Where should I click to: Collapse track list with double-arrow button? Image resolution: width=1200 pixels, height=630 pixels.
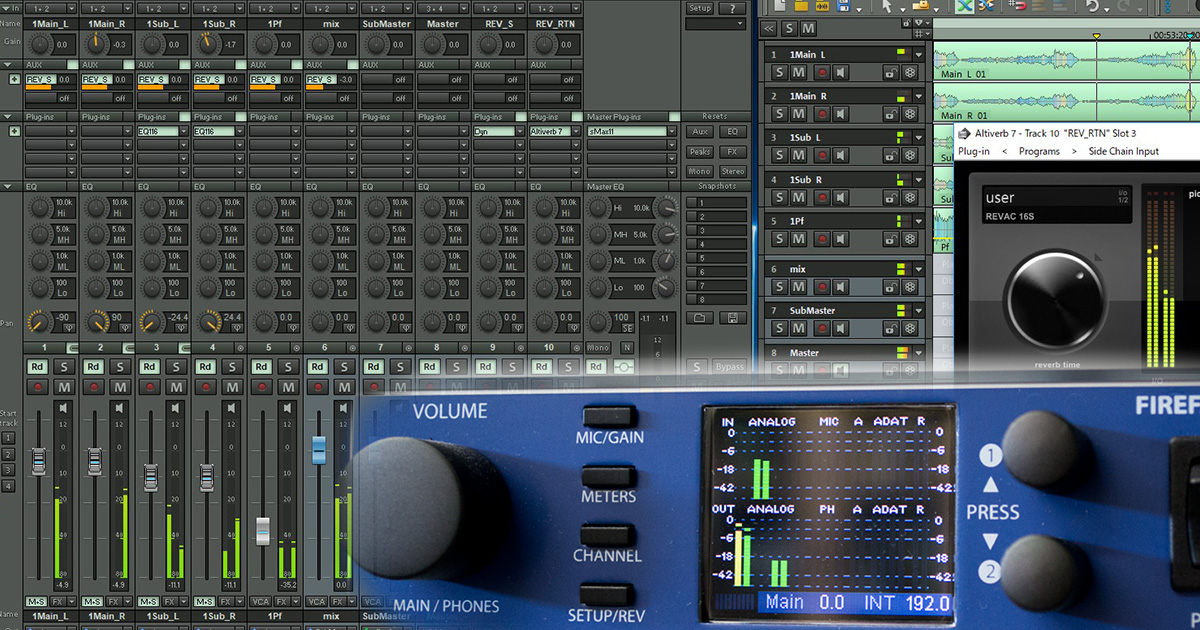click(769, 29)
